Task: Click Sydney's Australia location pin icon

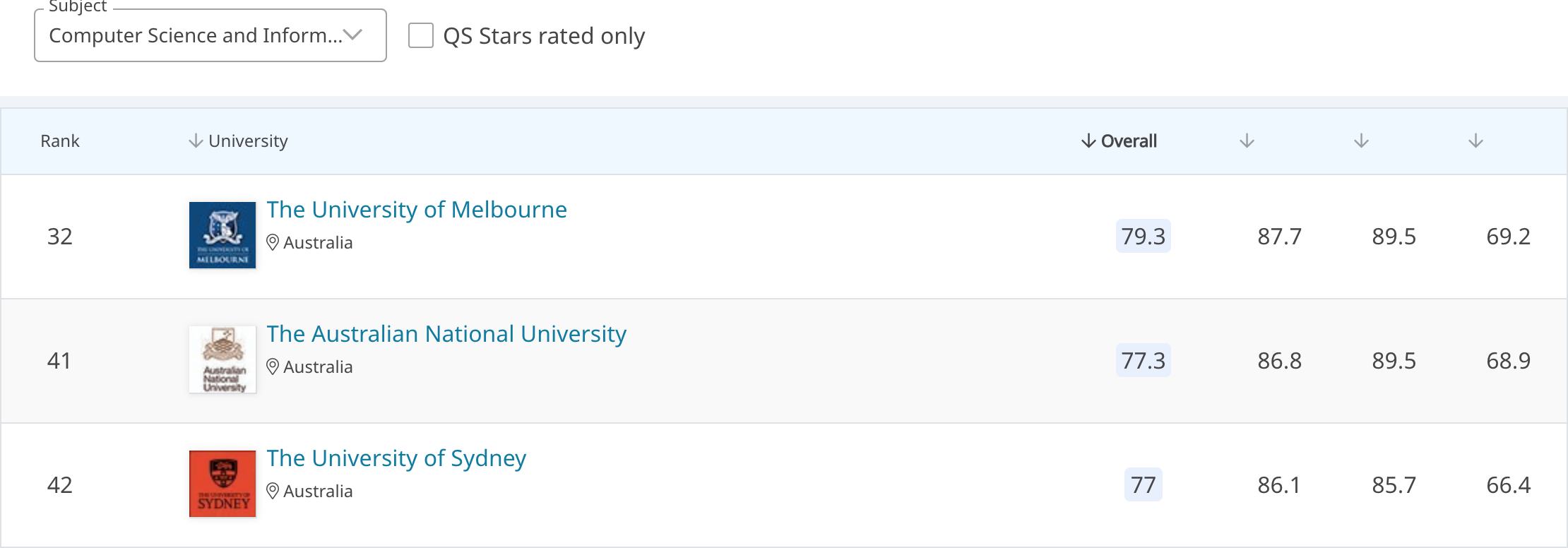Action: 273,491
